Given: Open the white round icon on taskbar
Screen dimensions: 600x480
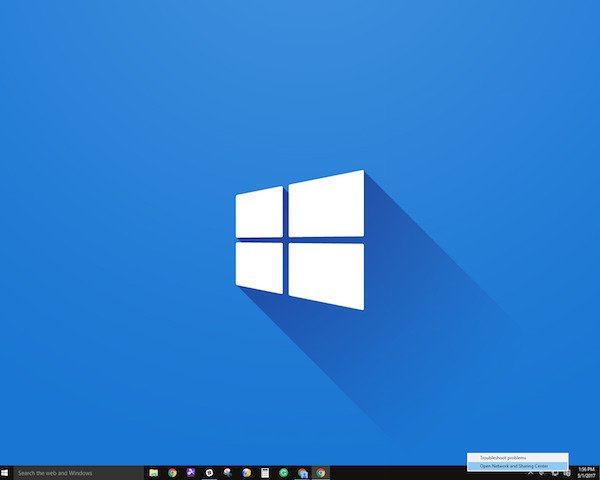Looking at the screenshot, I should 209,473.
